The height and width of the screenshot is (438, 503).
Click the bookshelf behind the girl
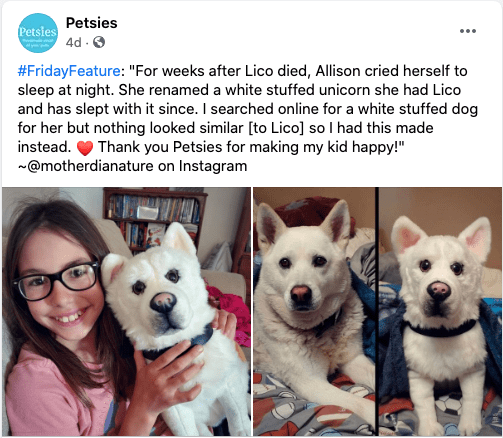pyautogui.click(x=154, y=219)
